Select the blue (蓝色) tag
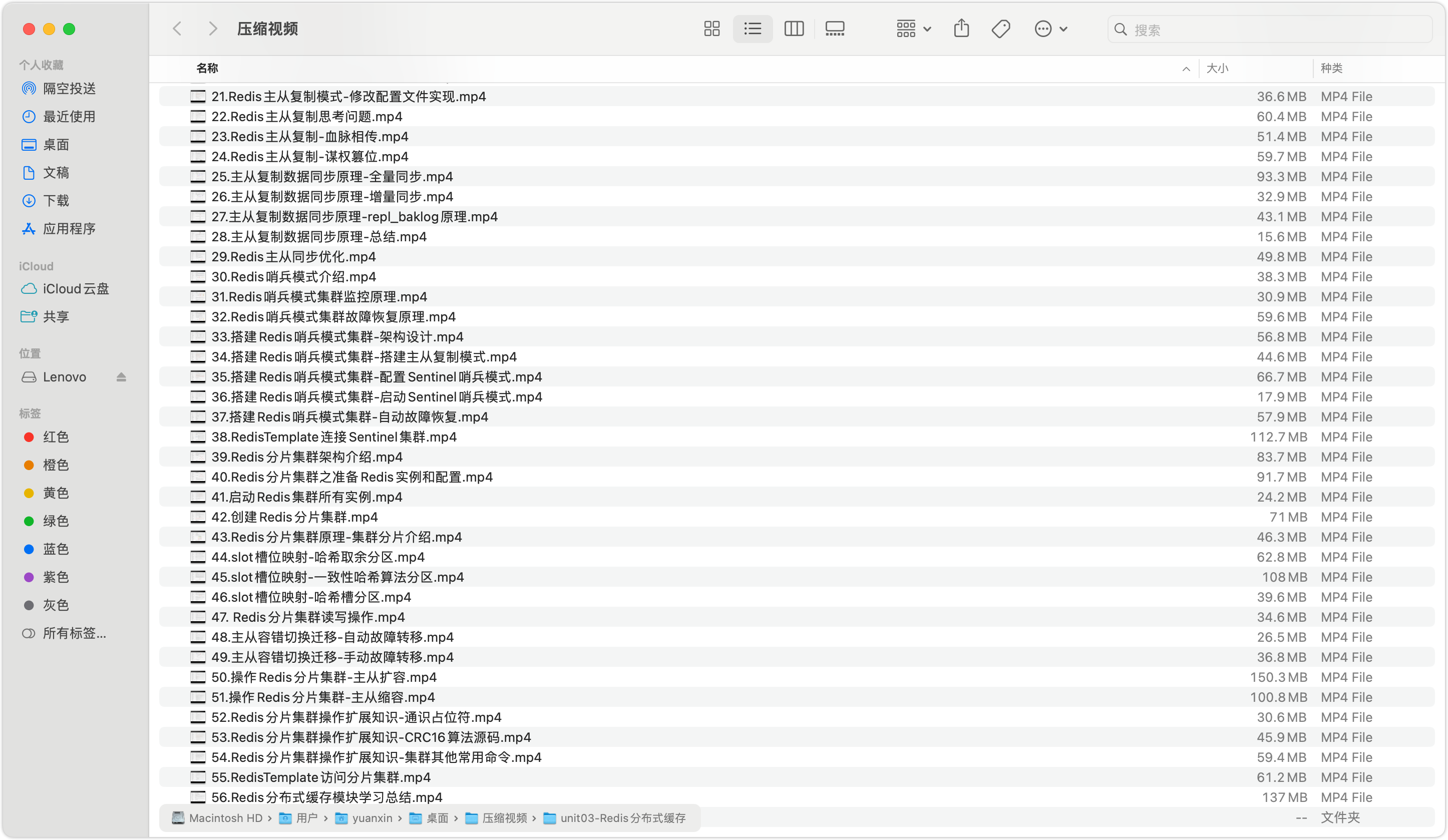The image size is (1448, 840). click(56, 549)
